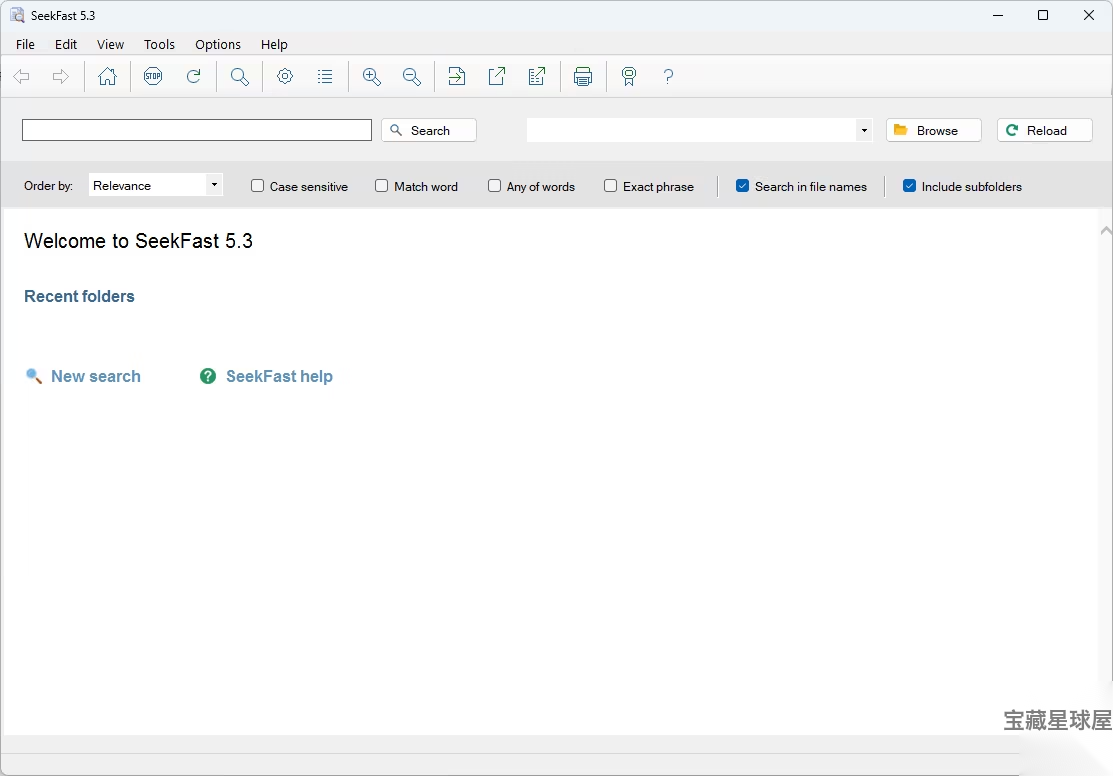The image size is (1113, 776).
Task: Click inside the folder path field
Action: pos(691,131)
